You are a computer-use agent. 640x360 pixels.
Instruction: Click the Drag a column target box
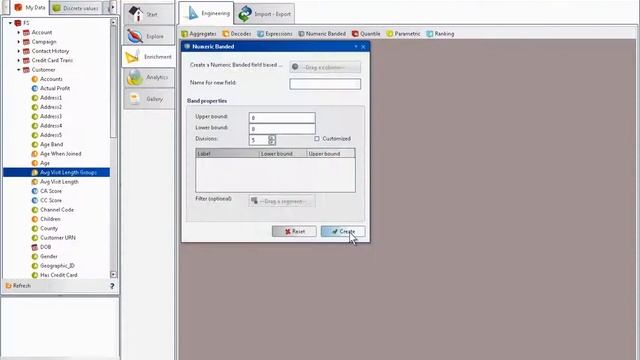(x=325, y=67)
